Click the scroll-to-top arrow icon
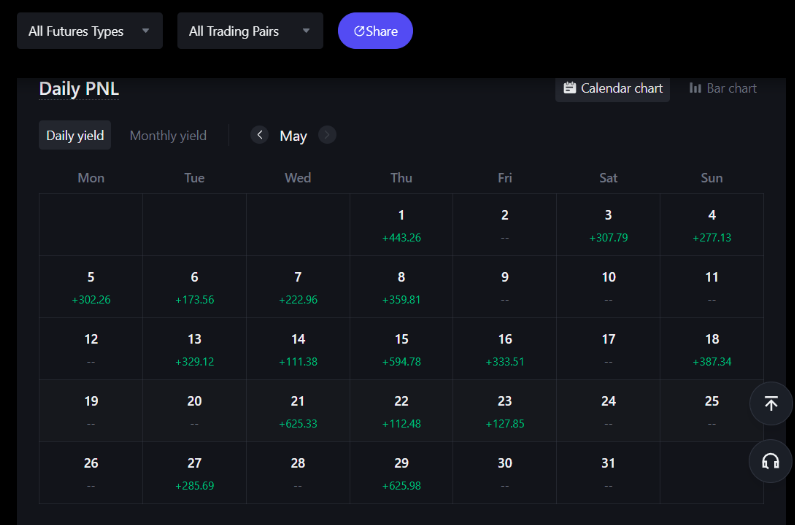This screenshot has width=795, height=525. click(771, 403)
